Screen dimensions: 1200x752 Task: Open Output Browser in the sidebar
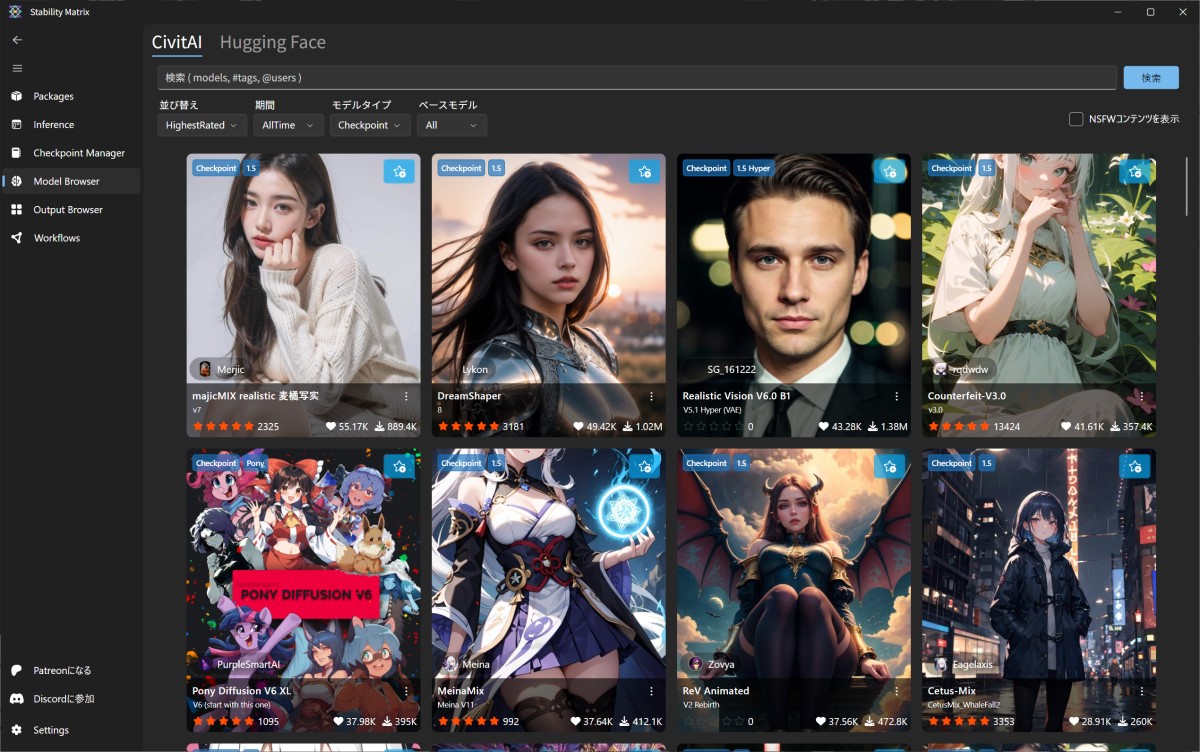pyautogui.click(x=70, y=210)
